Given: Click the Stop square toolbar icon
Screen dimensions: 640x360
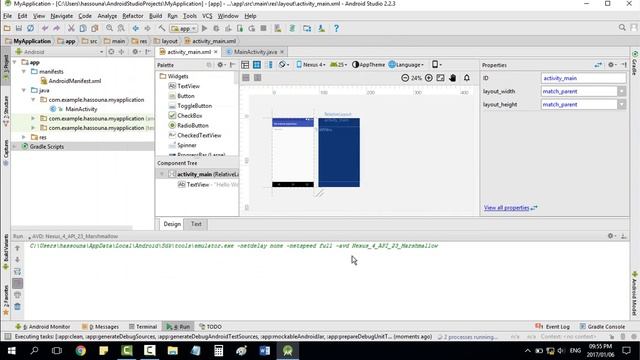Looking at the screenshot, I should [x=264, y=28].
